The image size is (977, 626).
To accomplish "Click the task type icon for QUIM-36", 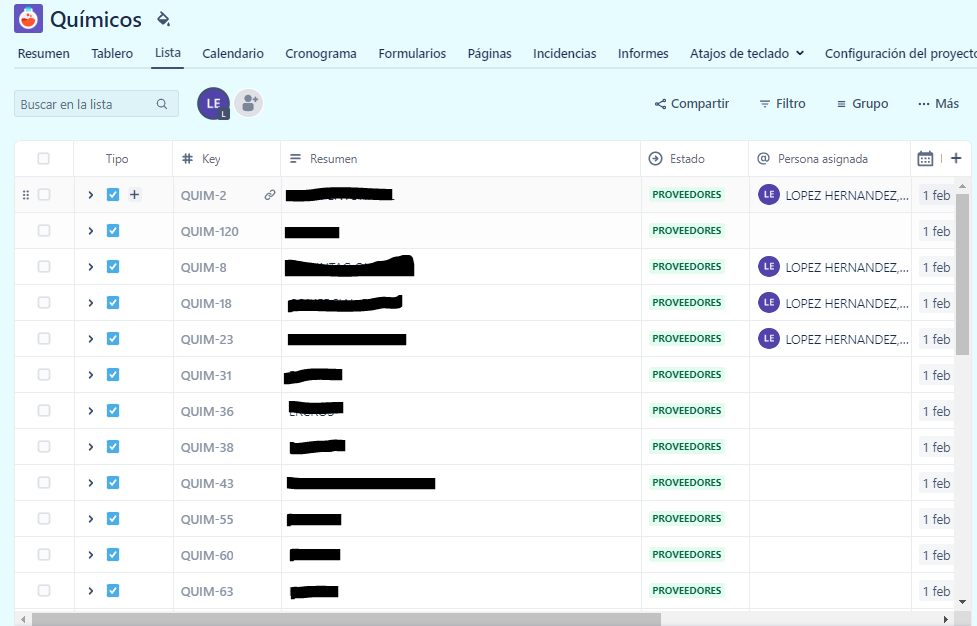I will point(113,411).
